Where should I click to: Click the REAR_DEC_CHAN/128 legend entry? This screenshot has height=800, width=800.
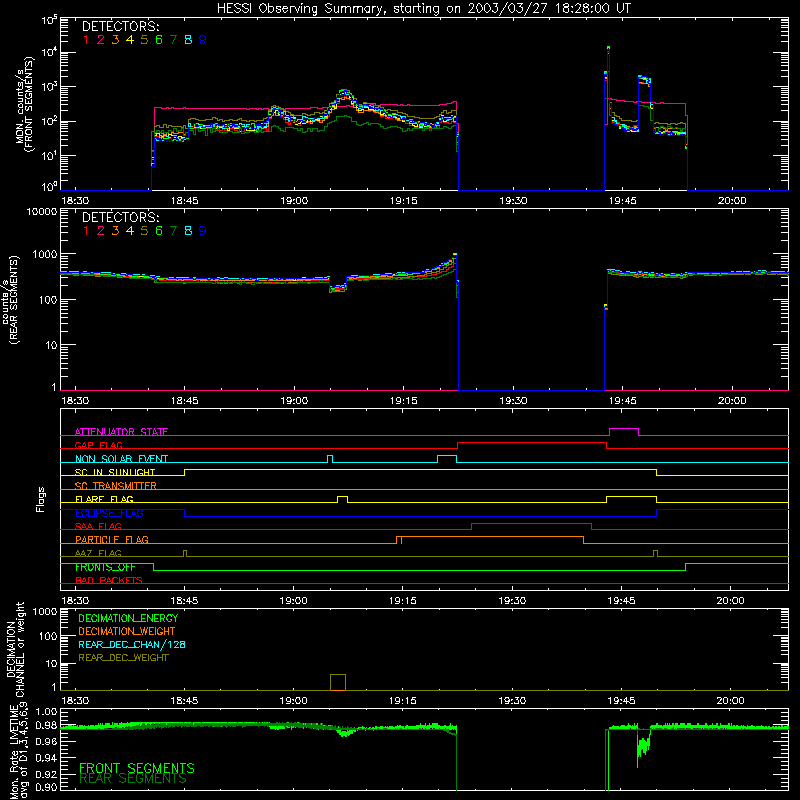132,644
